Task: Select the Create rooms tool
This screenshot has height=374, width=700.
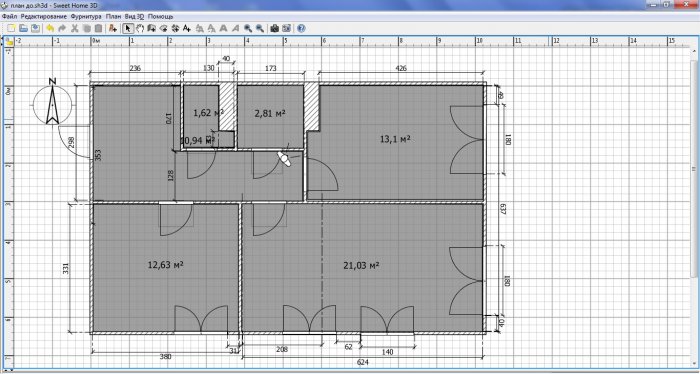Action: (163, 28)
